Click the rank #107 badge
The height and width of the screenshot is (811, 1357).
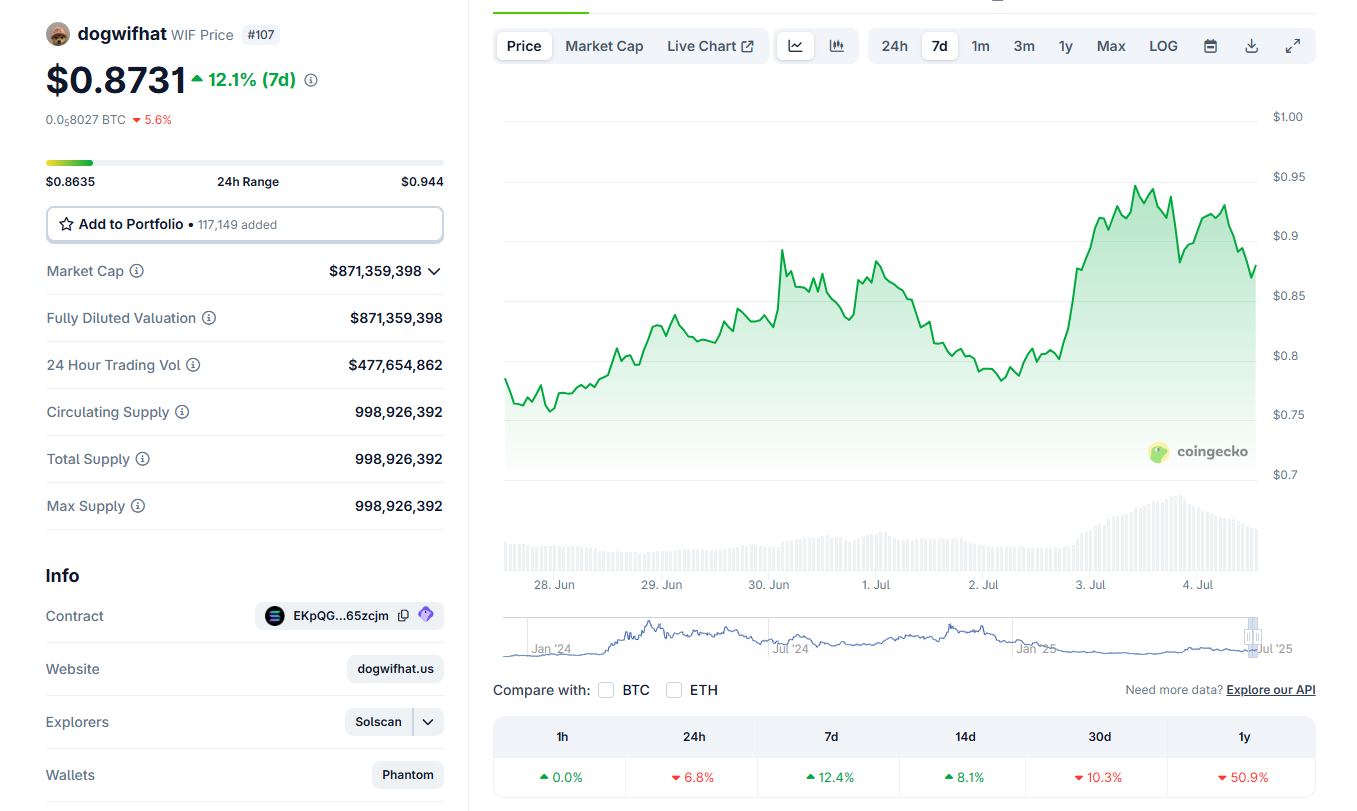click(x=261, y=35)
